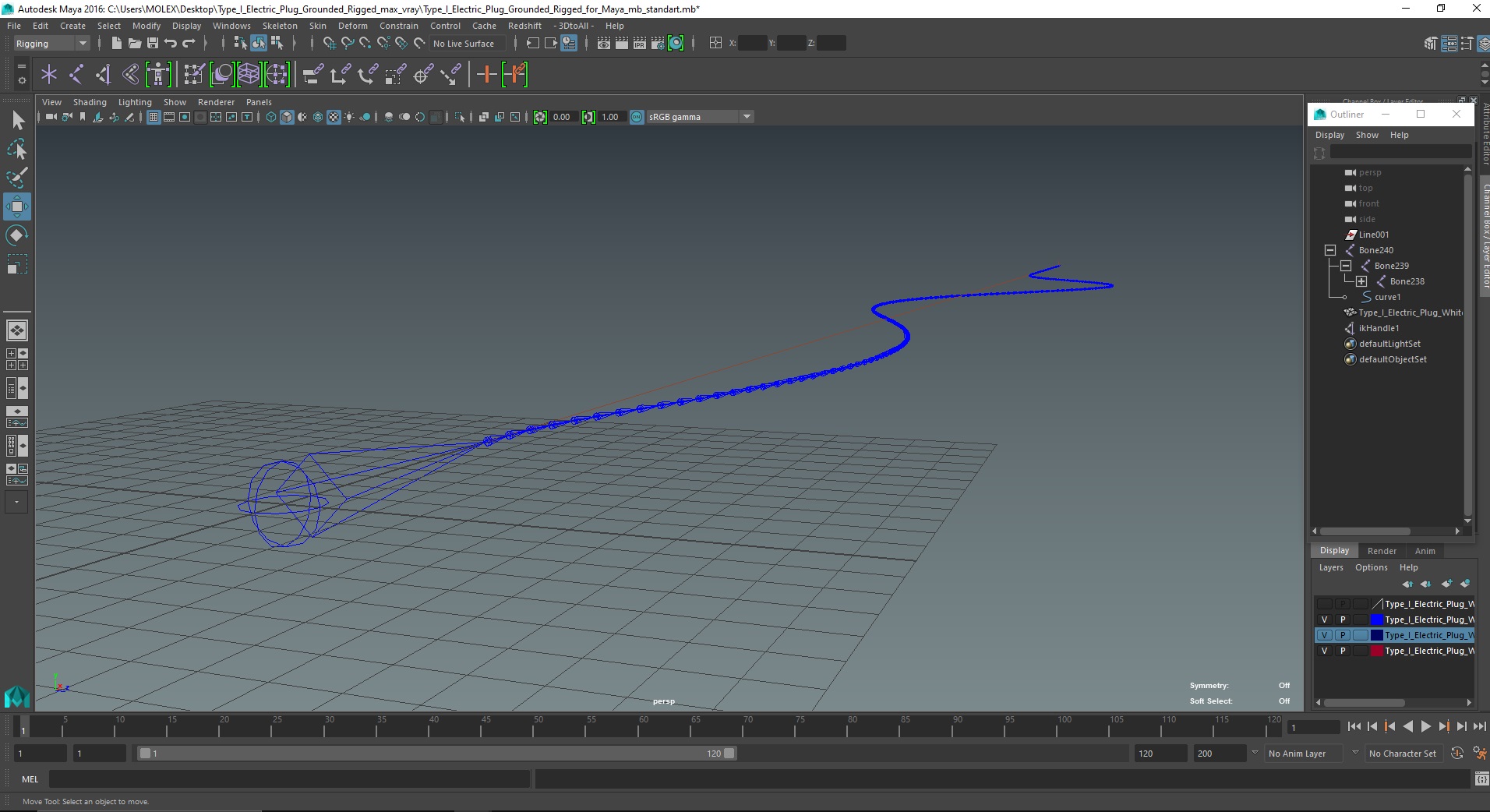Open Render Settings from the status line
This screenshot has height=812, width=1490.
(x=658, y=44)
